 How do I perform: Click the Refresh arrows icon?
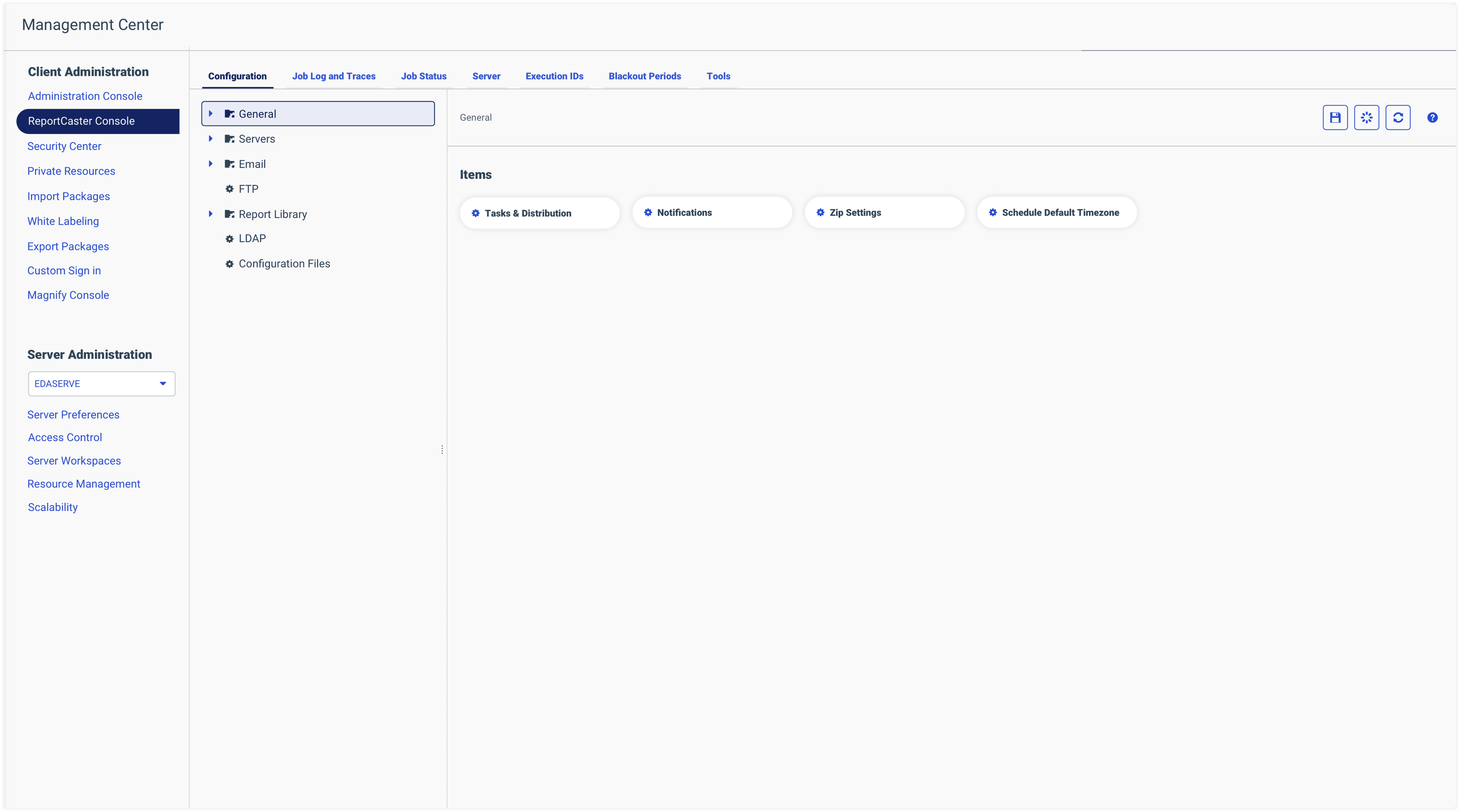1398,117
